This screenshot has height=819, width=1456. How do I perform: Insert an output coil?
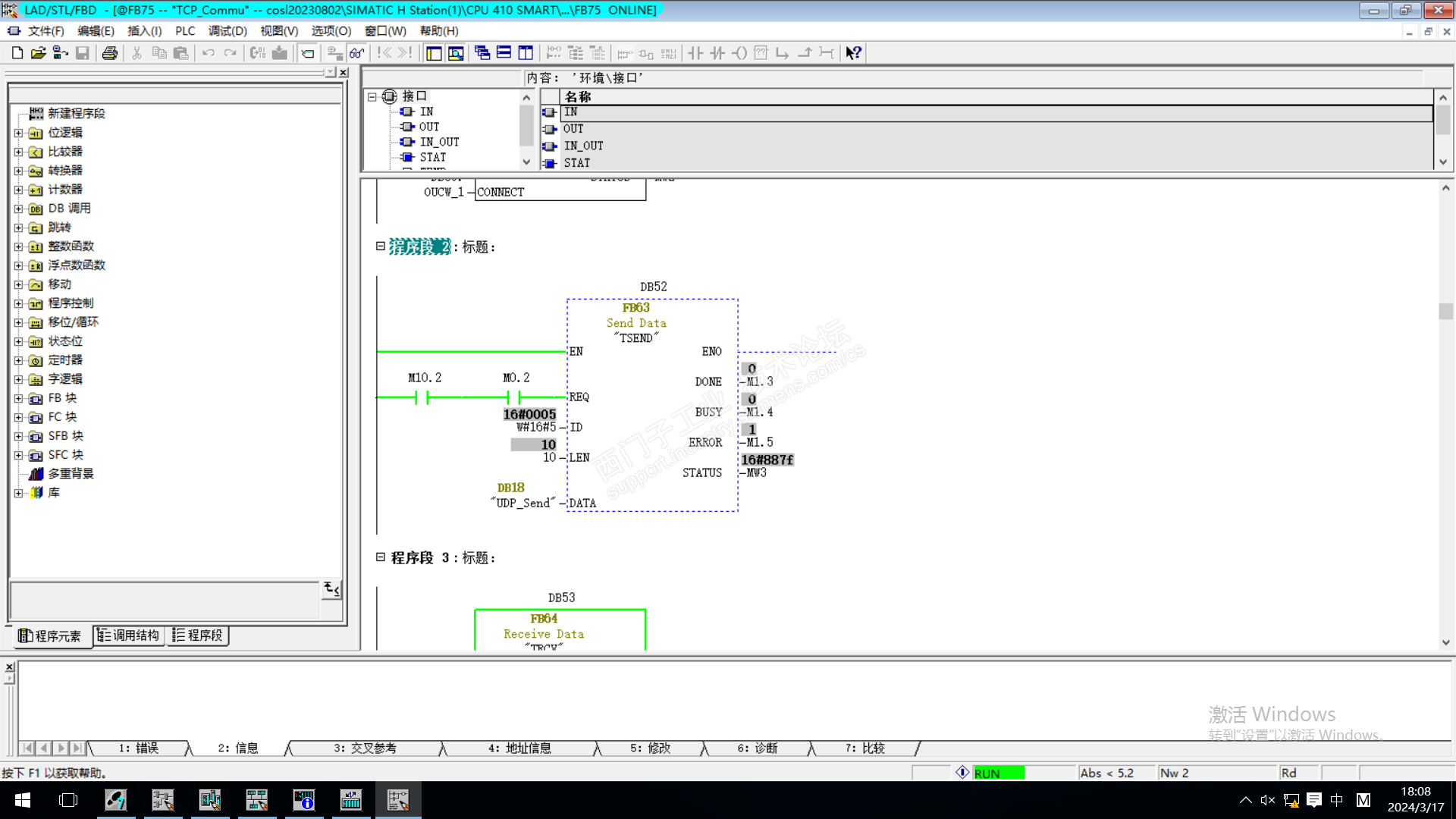tap(739, 53)
